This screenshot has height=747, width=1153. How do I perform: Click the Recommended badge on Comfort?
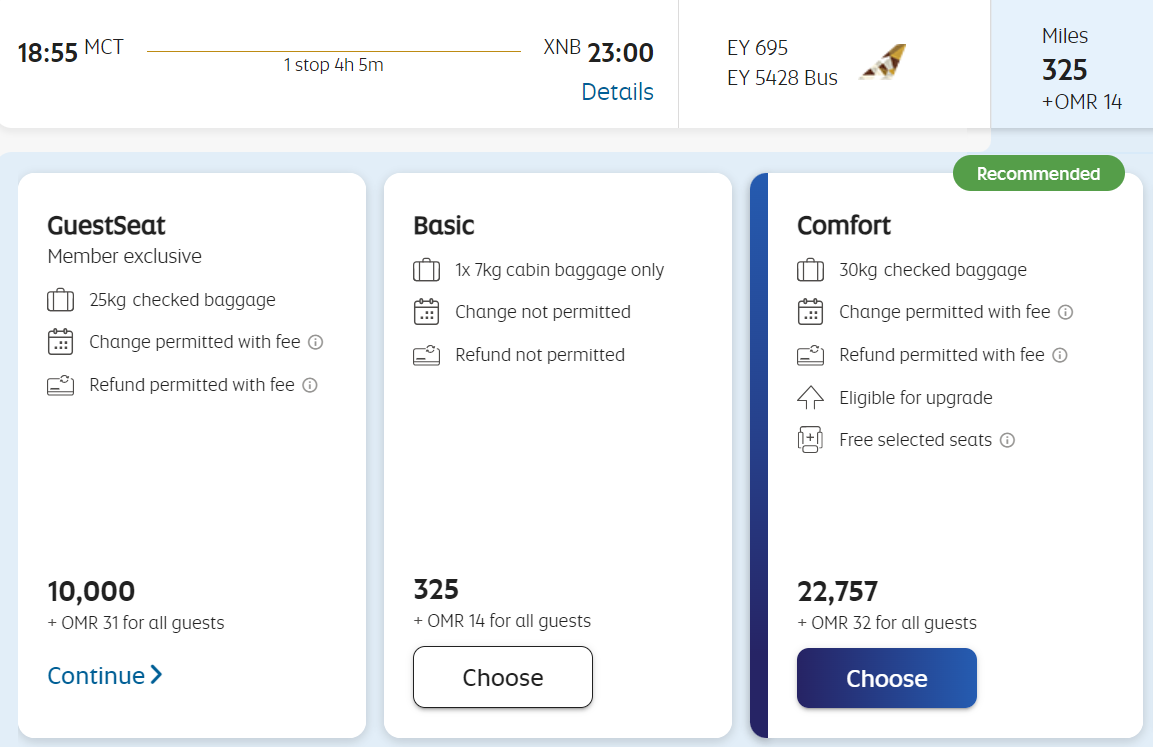(1038, 174)
